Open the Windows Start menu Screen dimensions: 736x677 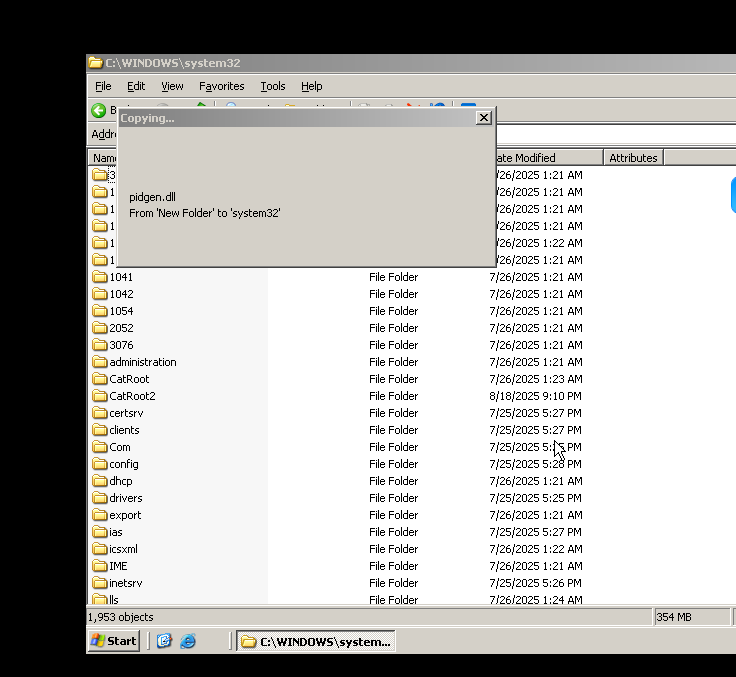coord(114,641)
